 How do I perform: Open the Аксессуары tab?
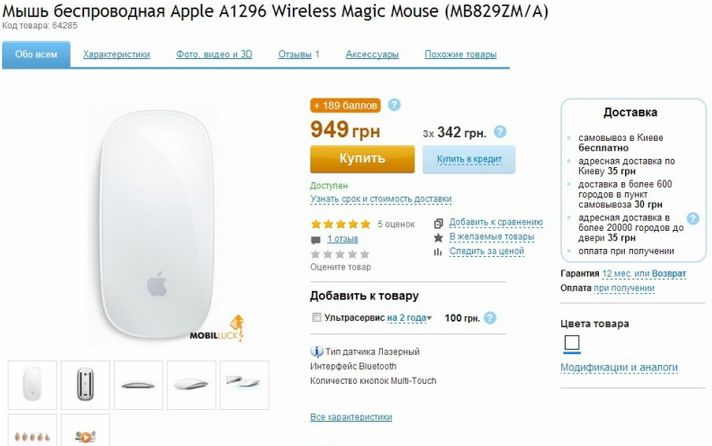[372, 55]
